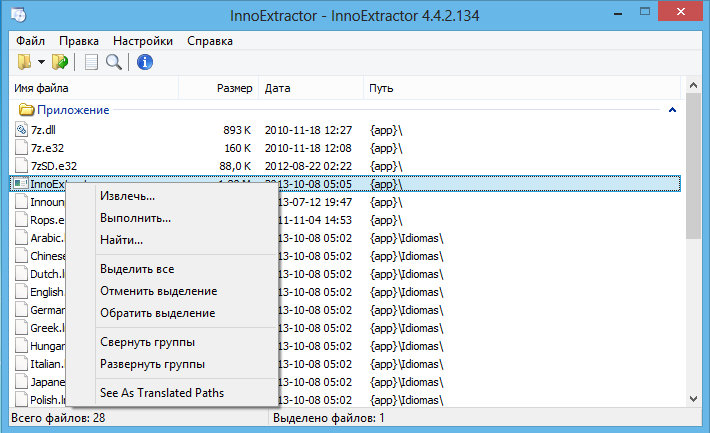Viewport: 710px width, 433px height.
Task: Choose Извлечь... in the context menu
Action: coord(128,196)
